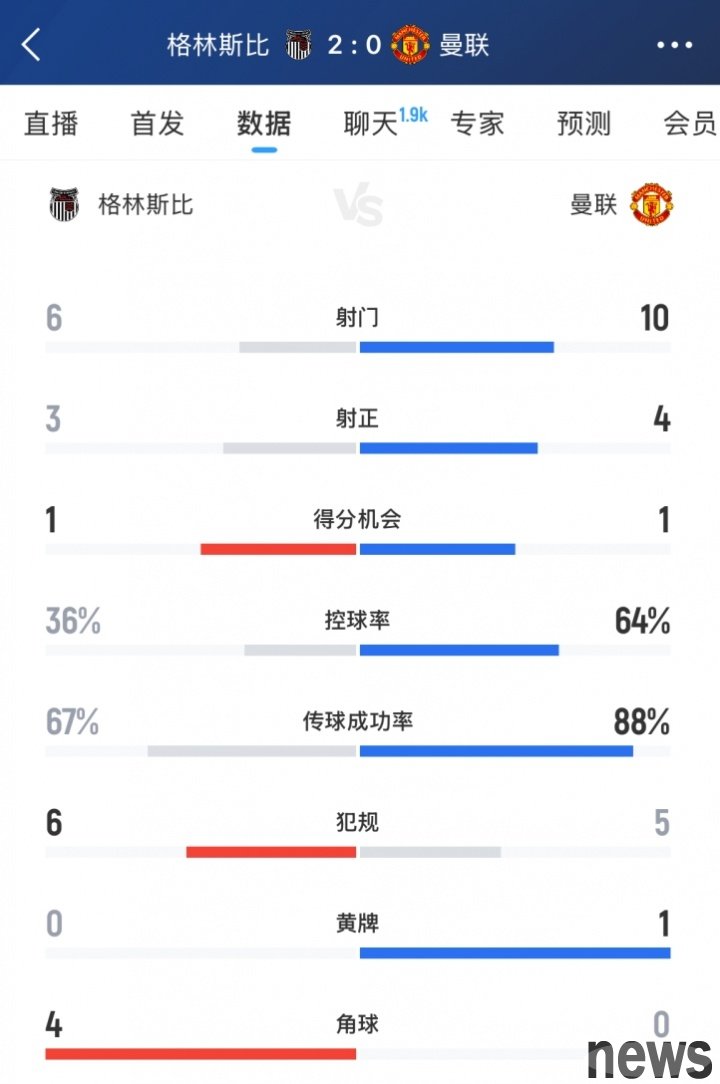Tap Grimsby team badge beside 格林斯比 label
Viewport: 720px width, 1084px height.
(x=64, y=205)
